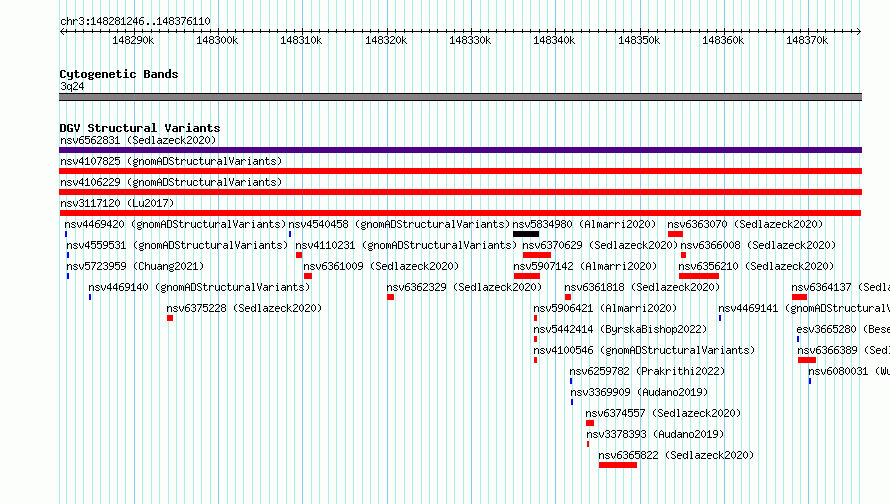Open nsv3378393 (Audano2019) label
The image size is (890, 504).
click(655, 434)
